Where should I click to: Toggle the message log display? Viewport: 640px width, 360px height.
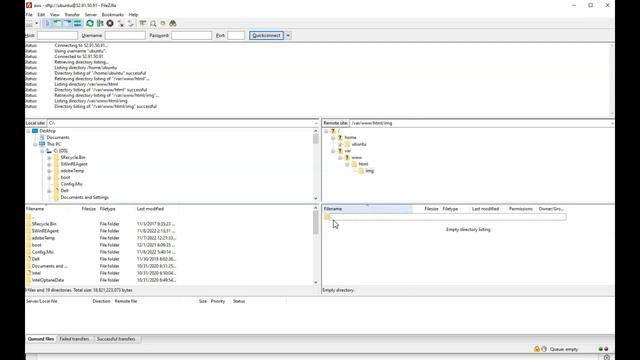pyautogui.click(x=48, y=24)
